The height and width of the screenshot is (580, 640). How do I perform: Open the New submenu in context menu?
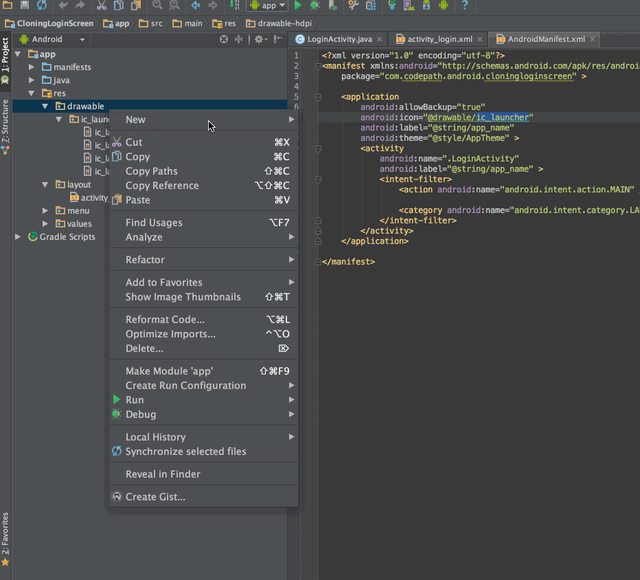(x=135, y=120)
